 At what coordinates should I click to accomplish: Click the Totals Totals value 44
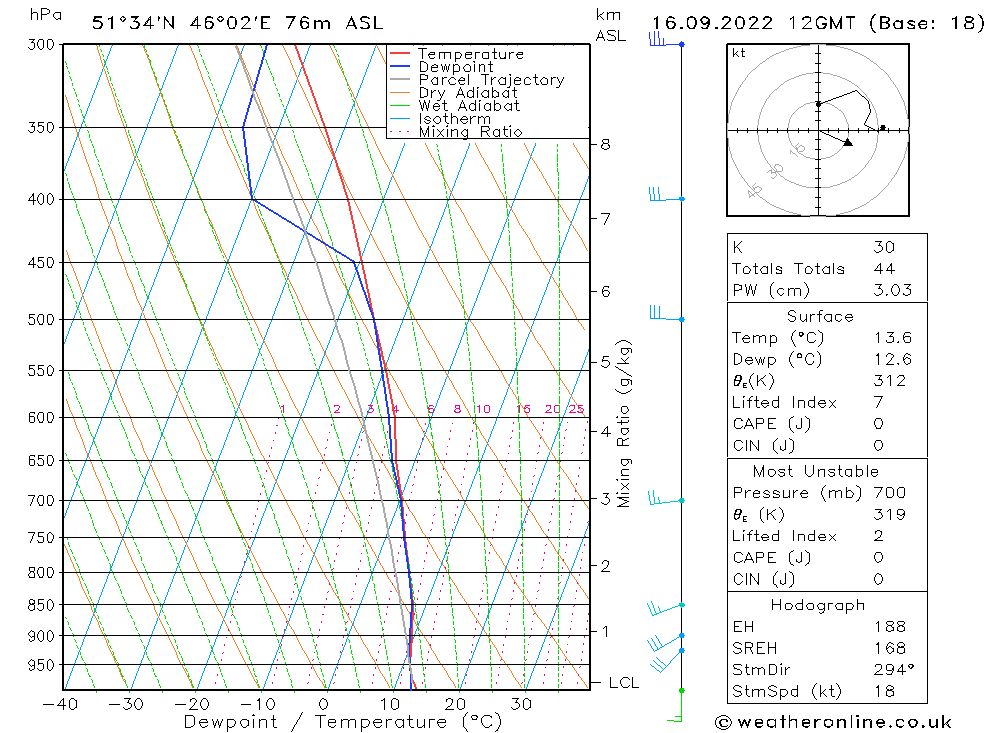pyautogui.click(x=885, y=269)
